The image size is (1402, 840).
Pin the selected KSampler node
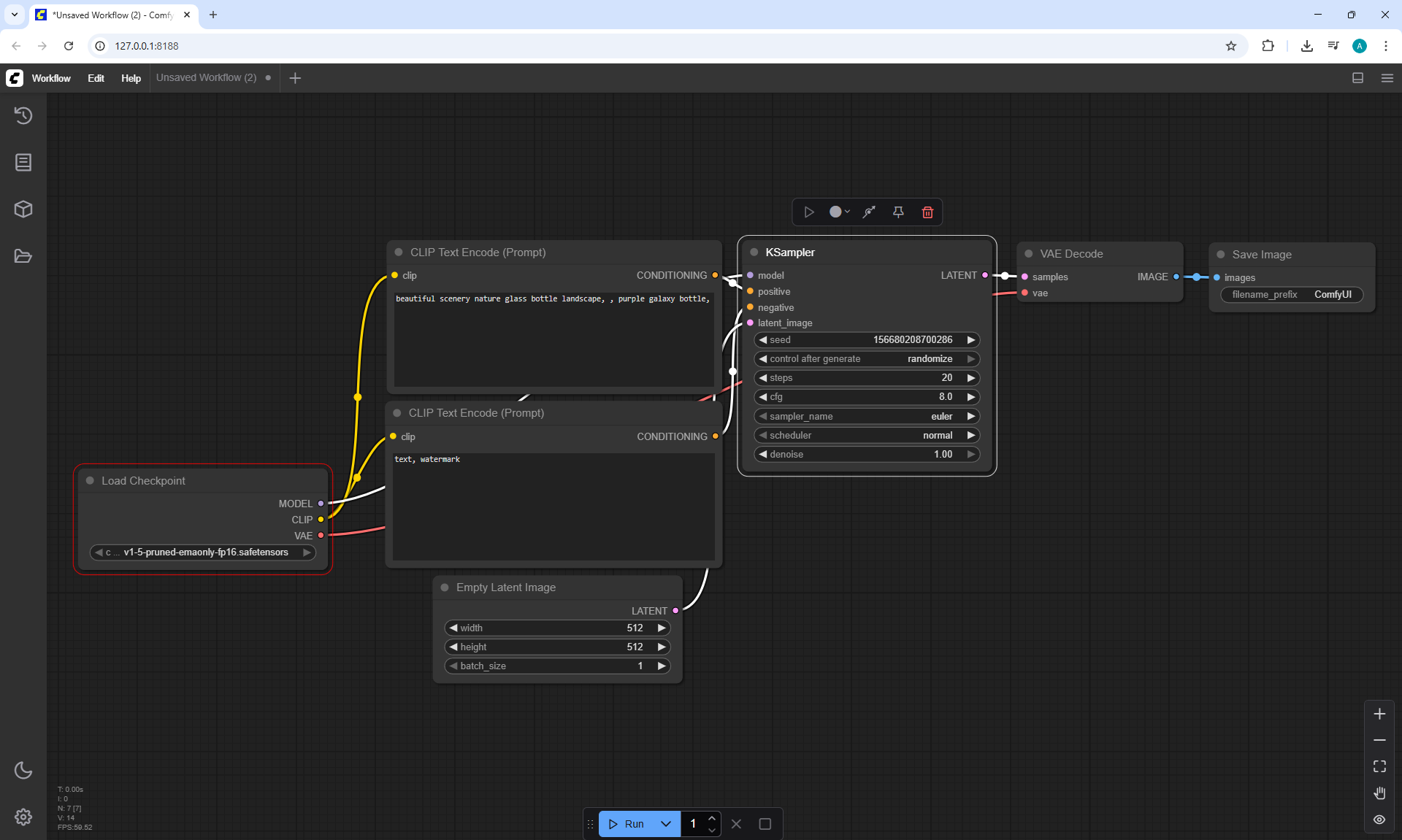898,212
